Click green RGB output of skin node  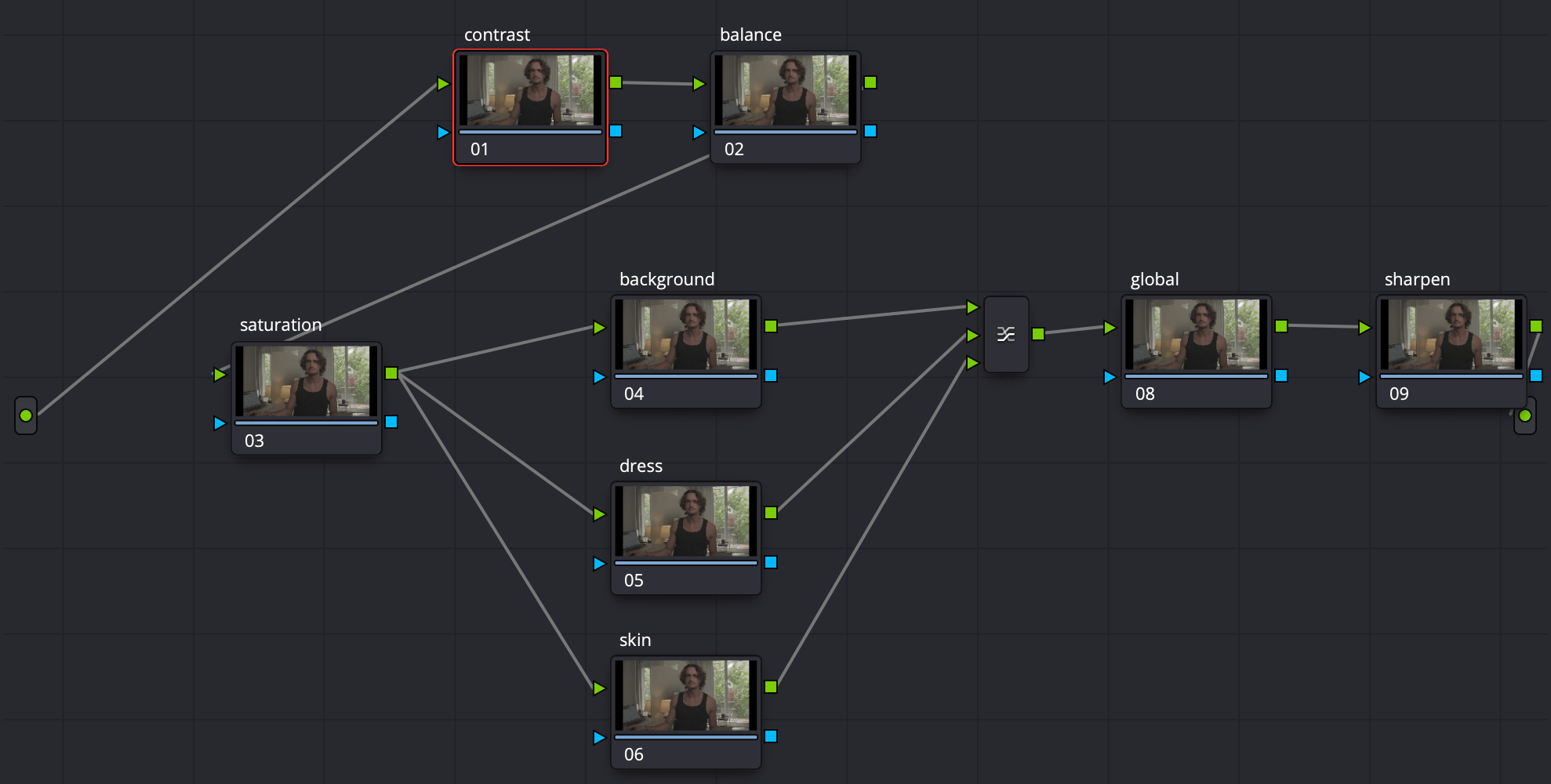pos(771,687)
